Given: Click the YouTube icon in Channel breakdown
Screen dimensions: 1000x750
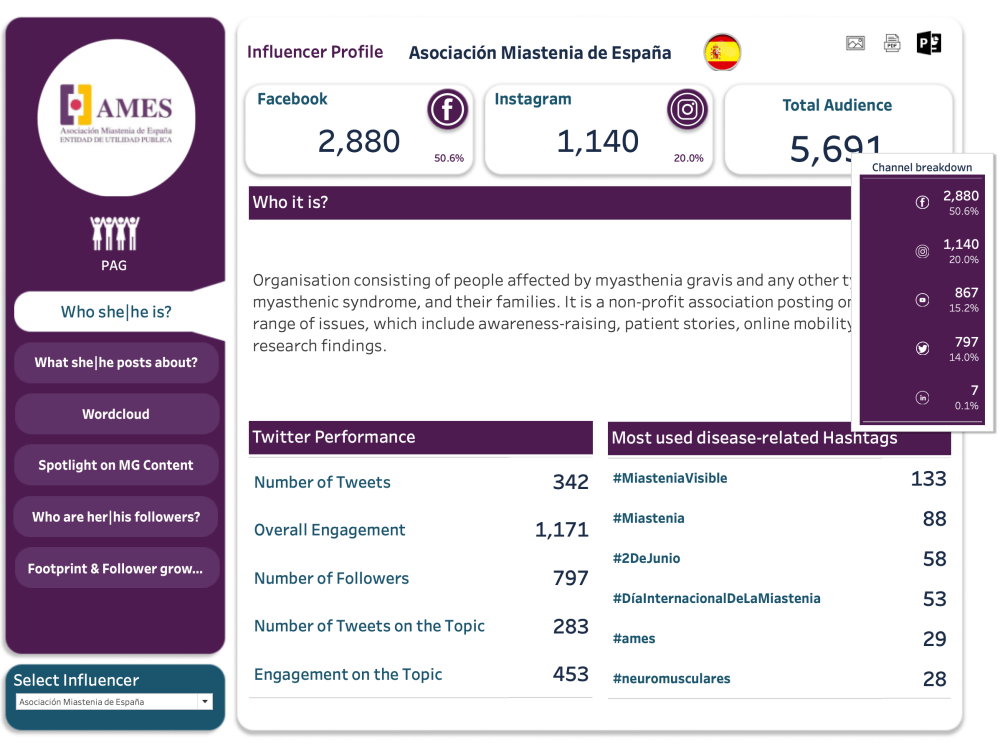Looking at the screenshot, I should pyautogui.click(x=921, y=300).
